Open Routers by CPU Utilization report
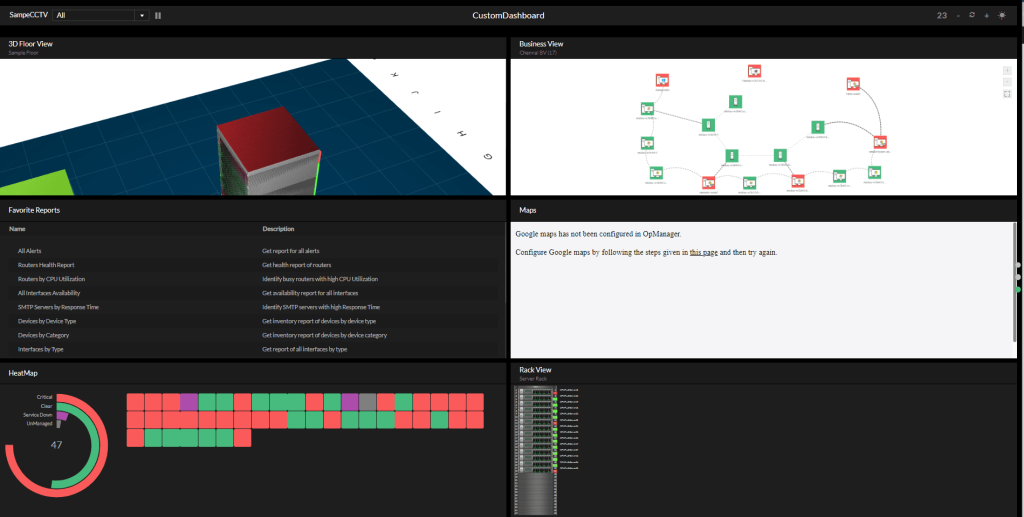The image size is (1024, 517). tap(51, 279)
